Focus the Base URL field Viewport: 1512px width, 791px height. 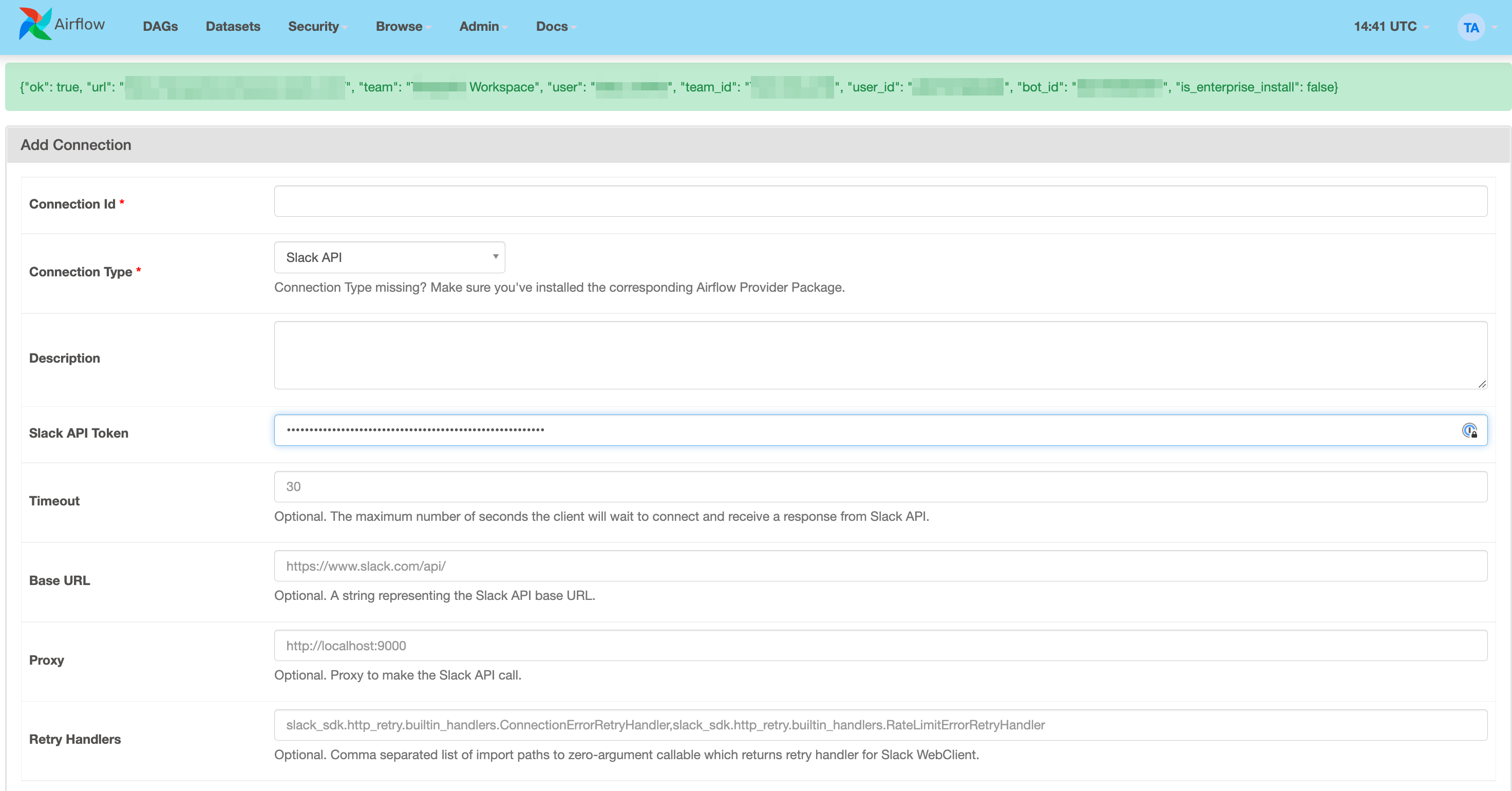tap(880, 566)
